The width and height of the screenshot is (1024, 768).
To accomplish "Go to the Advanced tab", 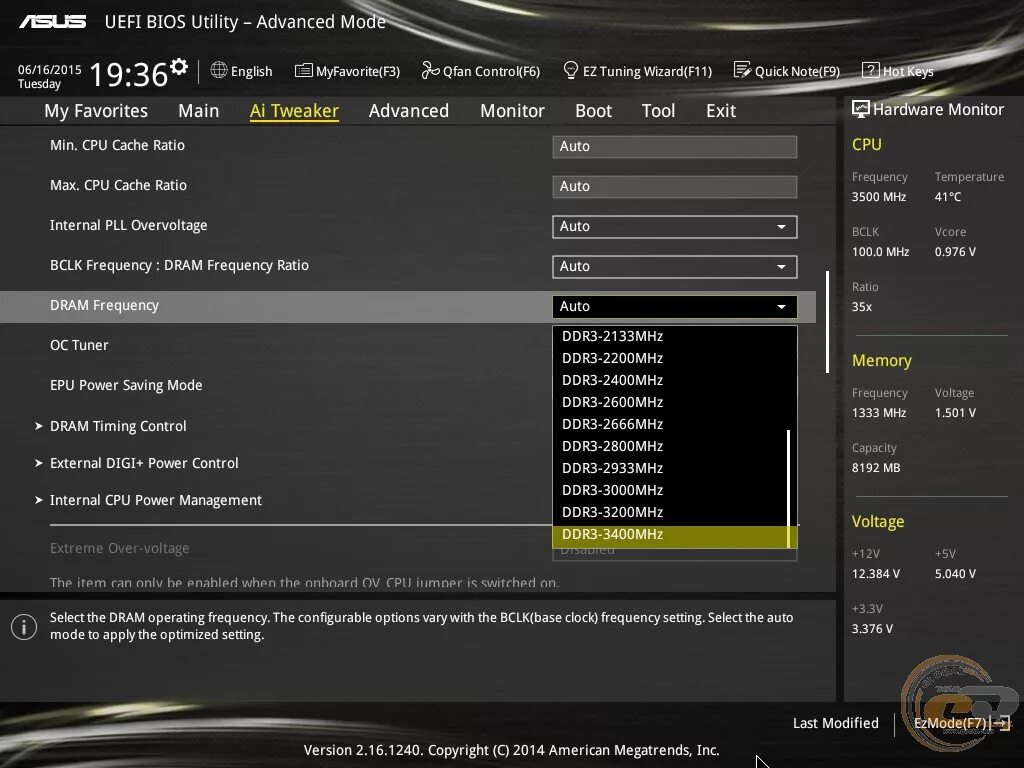I will point(409,111).
